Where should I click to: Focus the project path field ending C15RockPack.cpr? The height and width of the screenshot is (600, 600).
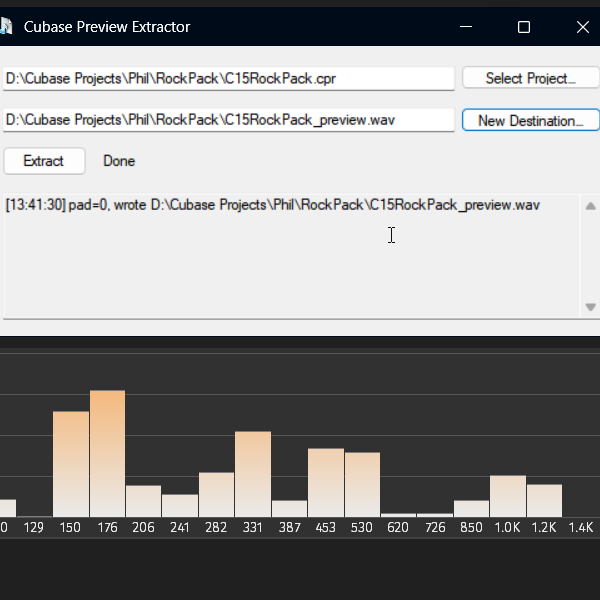point(228,79)
